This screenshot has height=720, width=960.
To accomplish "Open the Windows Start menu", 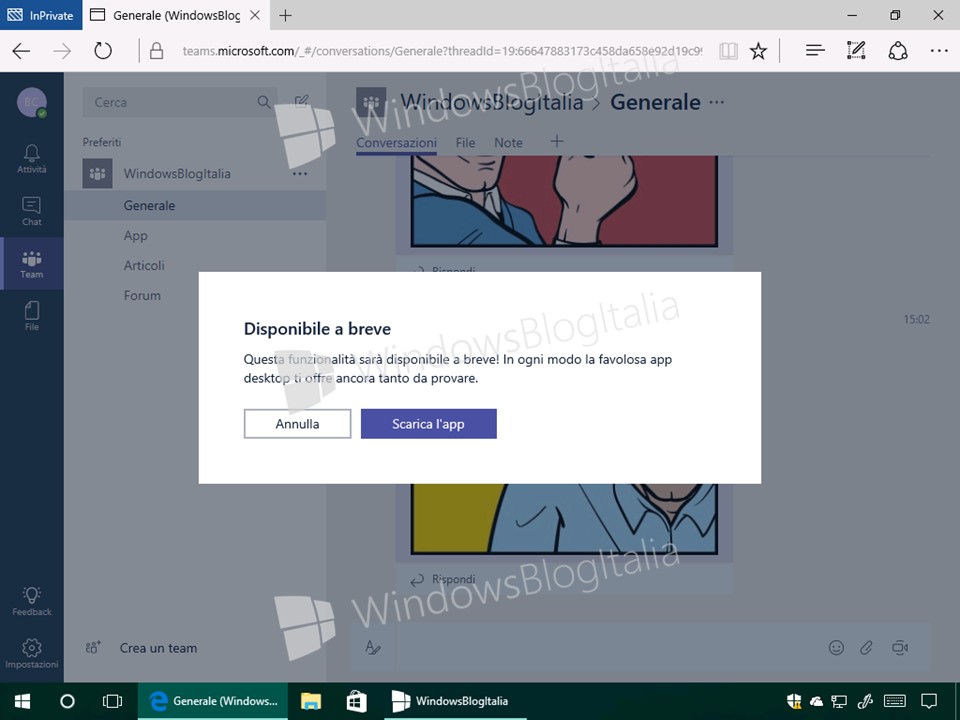I will click(23, 701).
